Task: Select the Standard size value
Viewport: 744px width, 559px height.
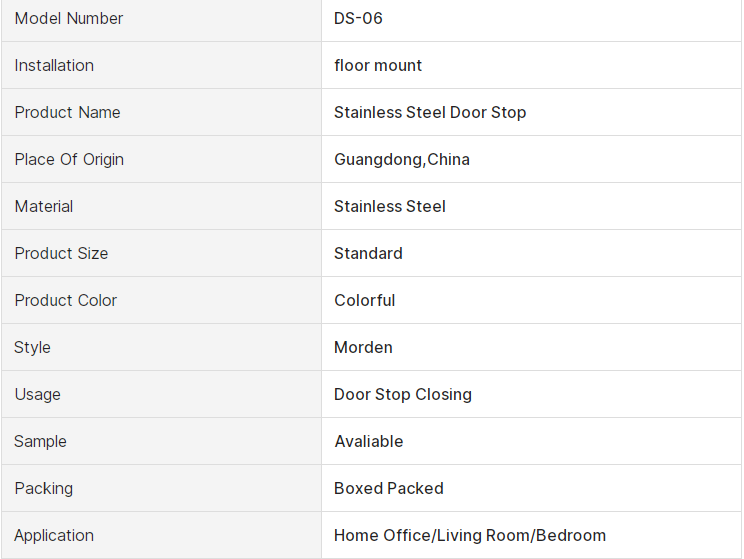Action: click(368, 253)
